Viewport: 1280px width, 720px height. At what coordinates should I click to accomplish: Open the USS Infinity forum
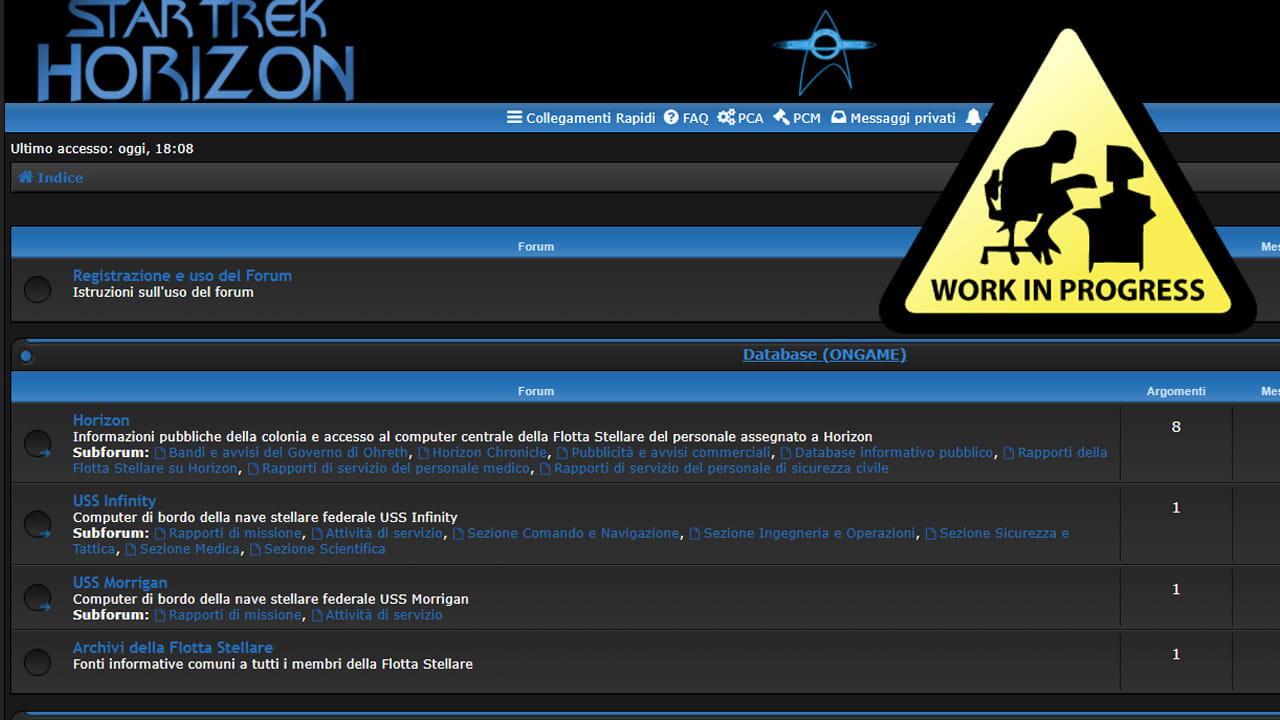[x=114, y=501]
